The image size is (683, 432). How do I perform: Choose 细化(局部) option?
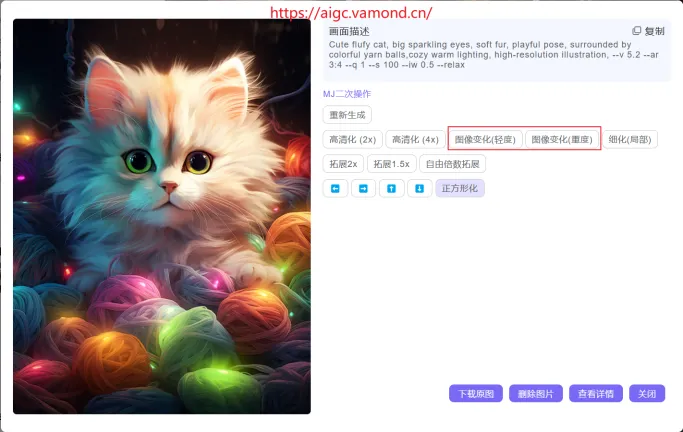tap(630, 139)
